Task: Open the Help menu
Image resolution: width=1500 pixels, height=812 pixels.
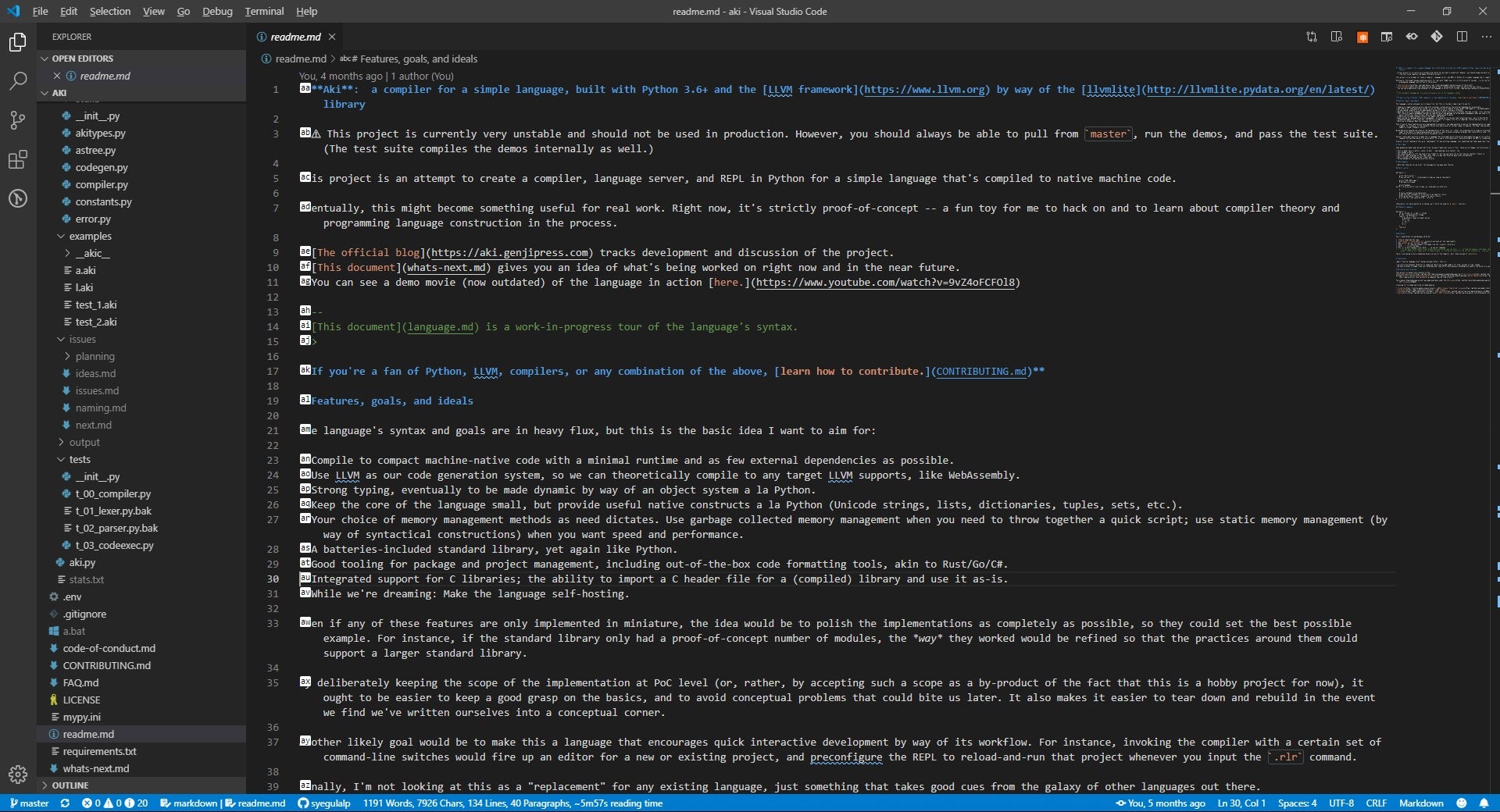Action: point(306,12)
